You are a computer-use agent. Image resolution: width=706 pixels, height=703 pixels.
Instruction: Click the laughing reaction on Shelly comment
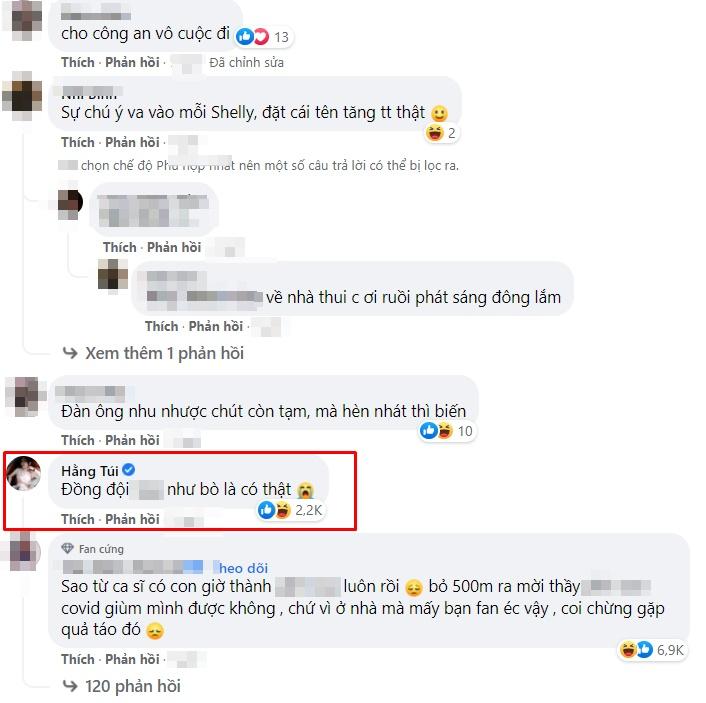coord(434,133)
